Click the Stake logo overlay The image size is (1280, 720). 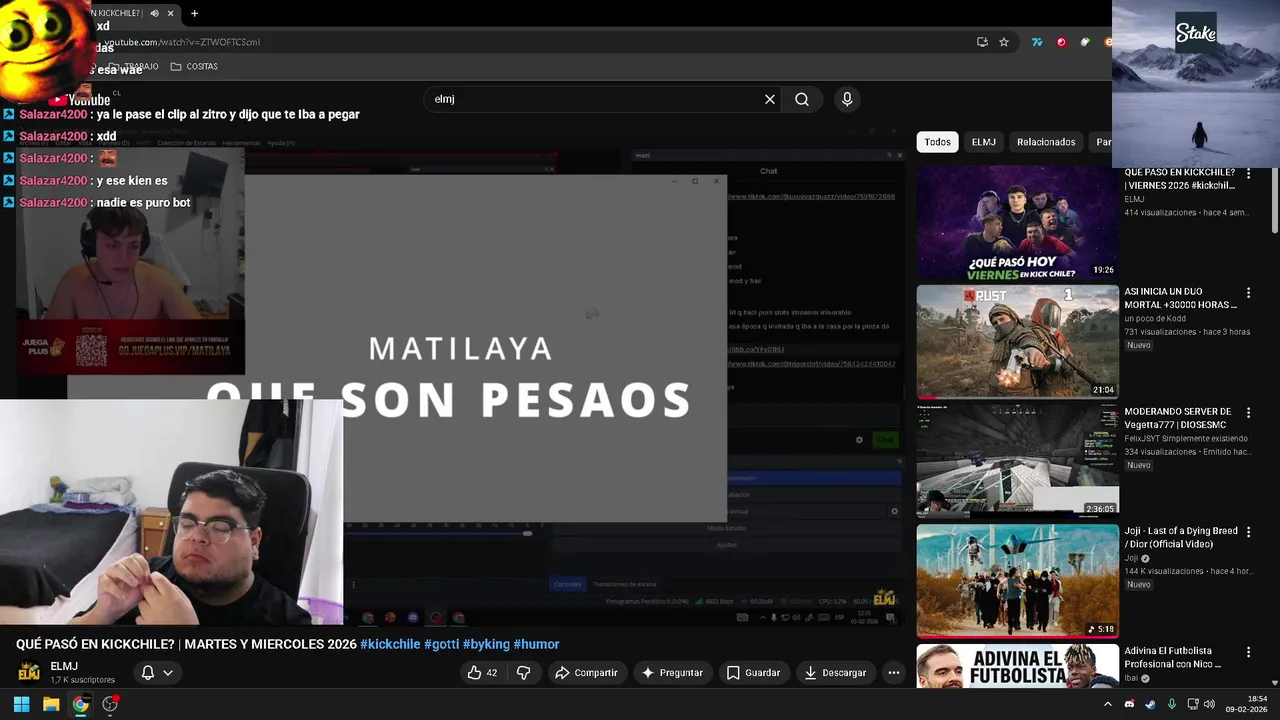click(1196, 33)
